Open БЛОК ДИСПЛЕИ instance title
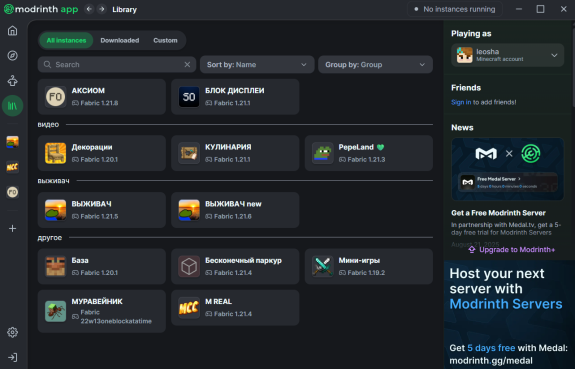The height and width of the screenshot is (369, 575). click(235, 91)
